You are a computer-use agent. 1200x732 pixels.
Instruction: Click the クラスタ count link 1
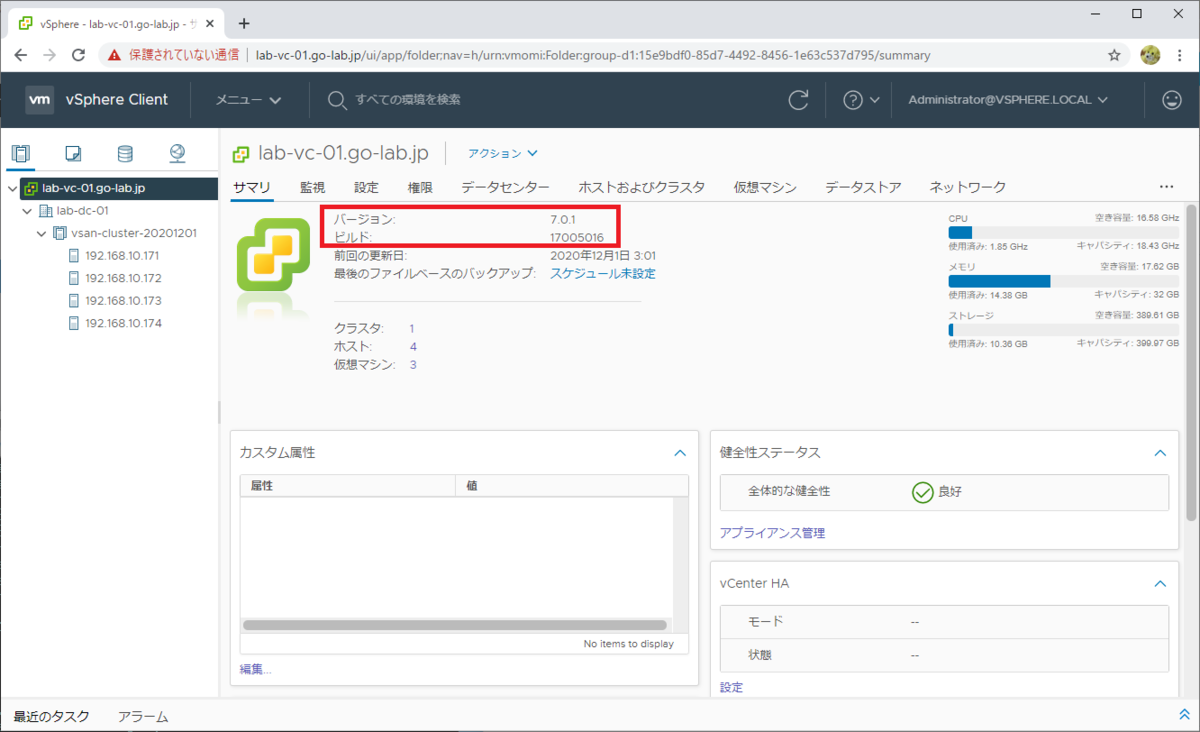412,328
